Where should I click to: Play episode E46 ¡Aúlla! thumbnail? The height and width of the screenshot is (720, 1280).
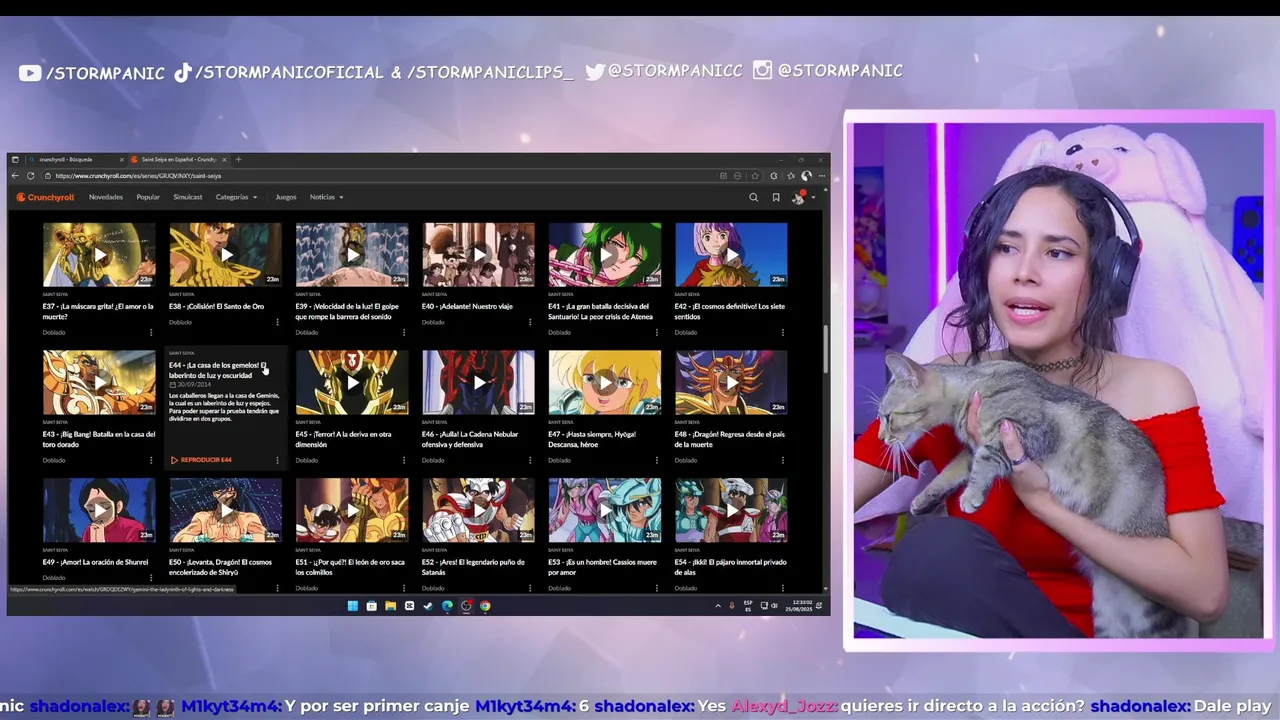[x=478, y=382]
